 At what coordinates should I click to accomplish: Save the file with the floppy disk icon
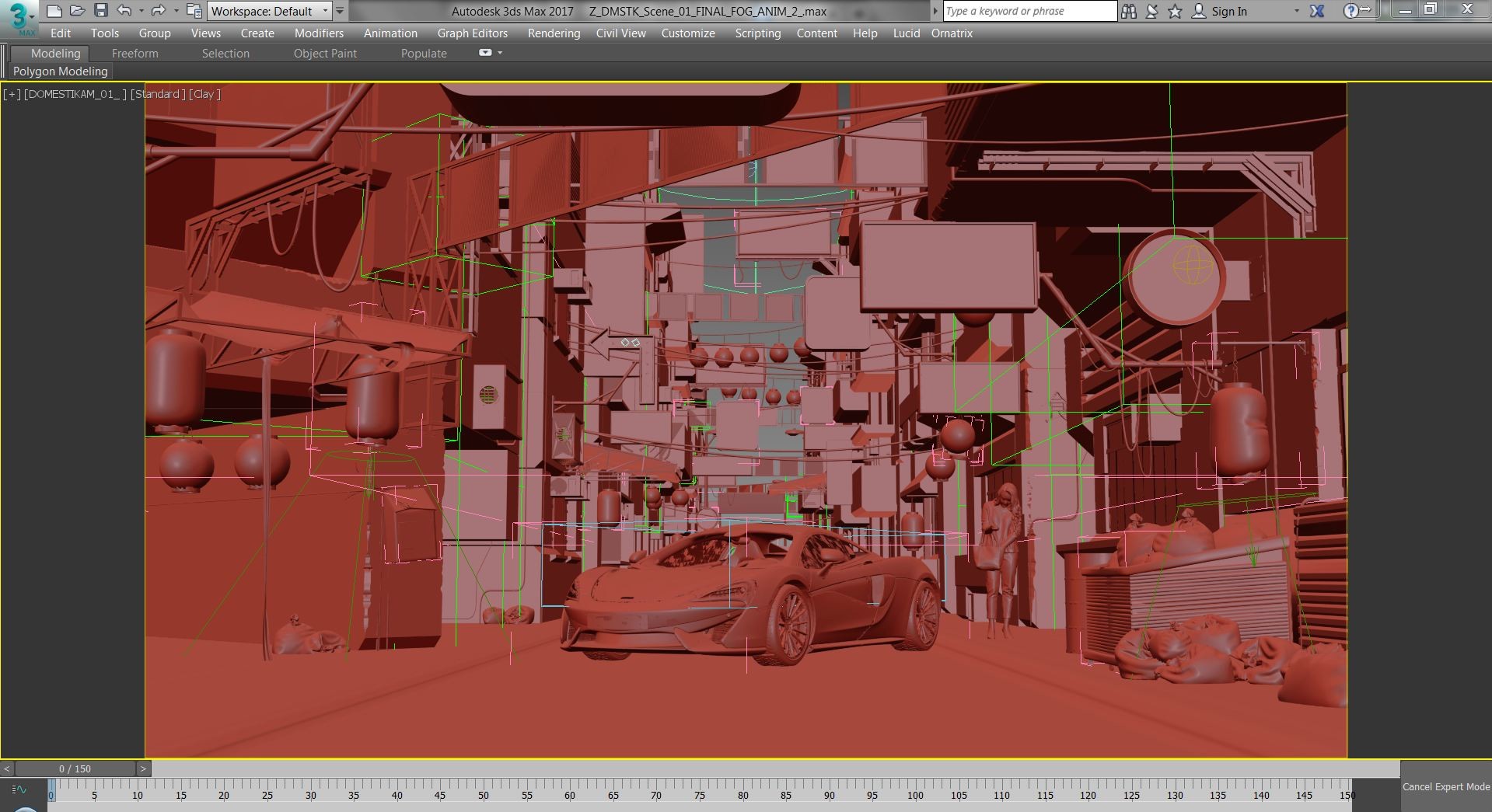coord(100,11)
